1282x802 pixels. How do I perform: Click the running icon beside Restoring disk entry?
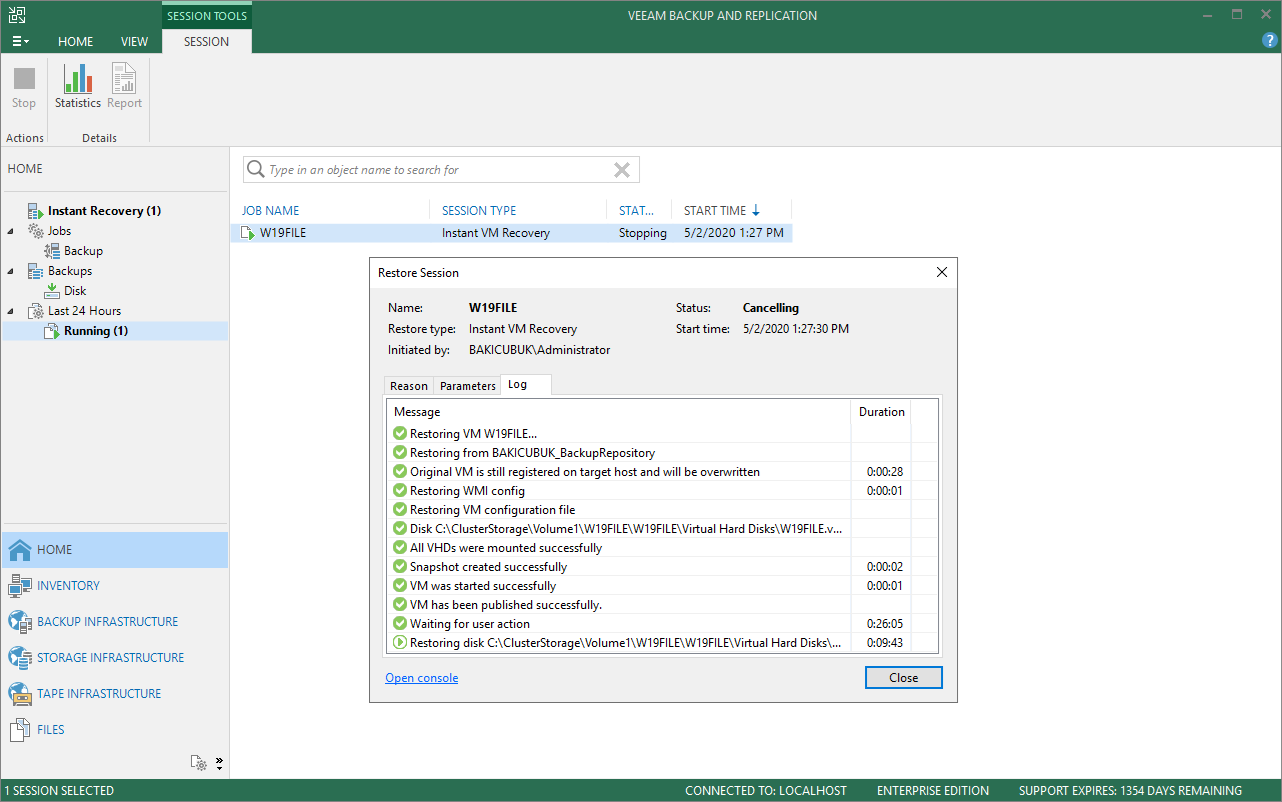click(x=400, y=643)
